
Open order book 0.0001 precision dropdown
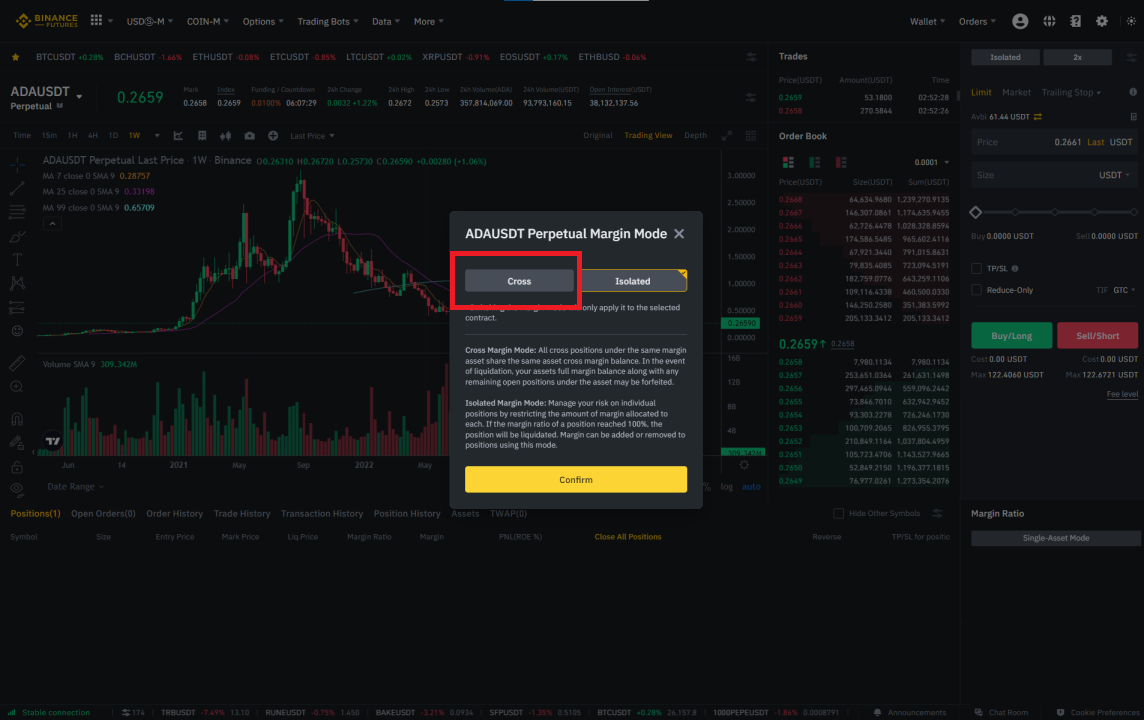click(932, 162)
